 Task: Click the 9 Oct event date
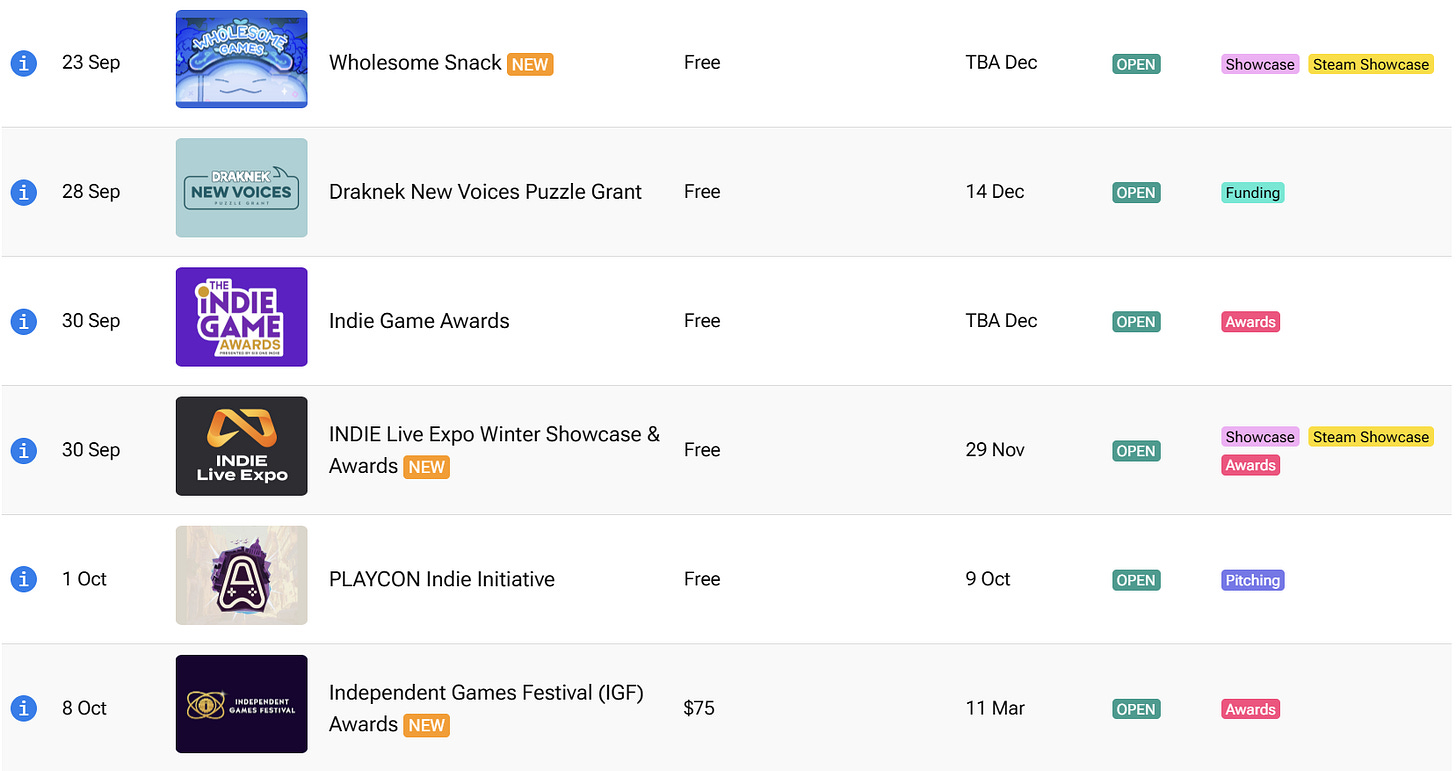point(988,578)
